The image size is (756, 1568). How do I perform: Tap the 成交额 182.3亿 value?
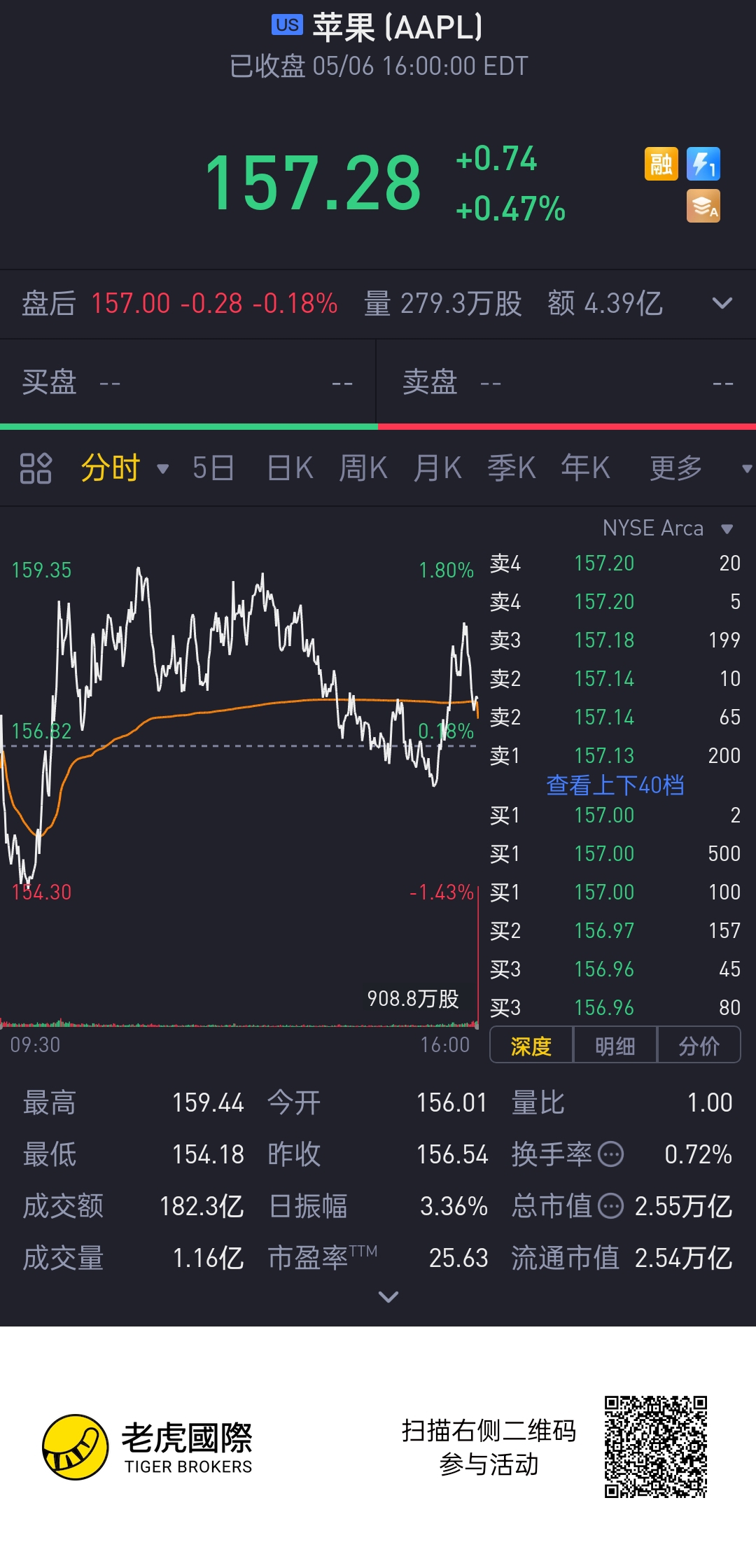pos(202,1206)
